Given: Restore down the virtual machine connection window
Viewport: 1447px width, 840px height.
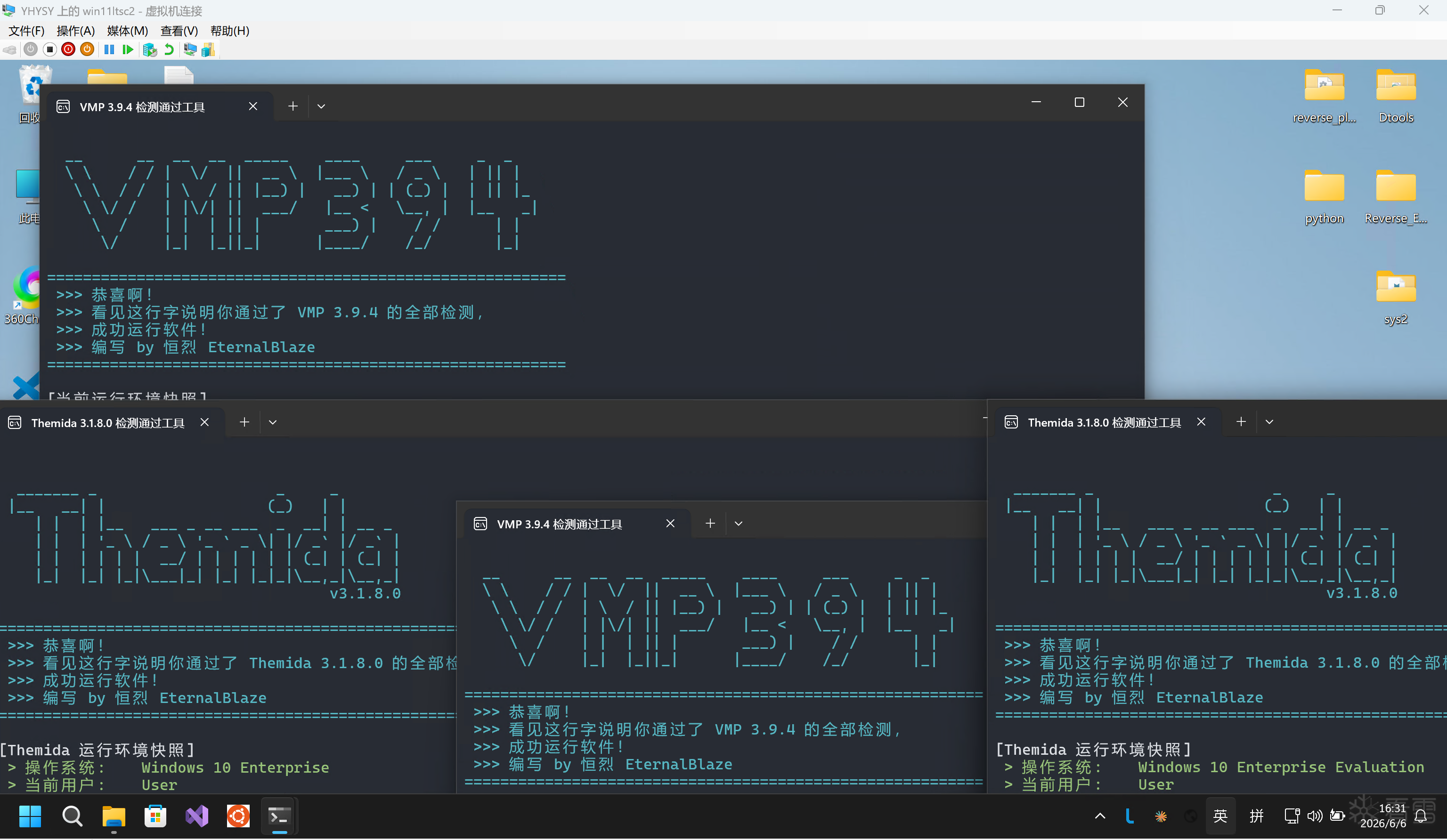Looking at the screenshot, I should (1381, 10).
